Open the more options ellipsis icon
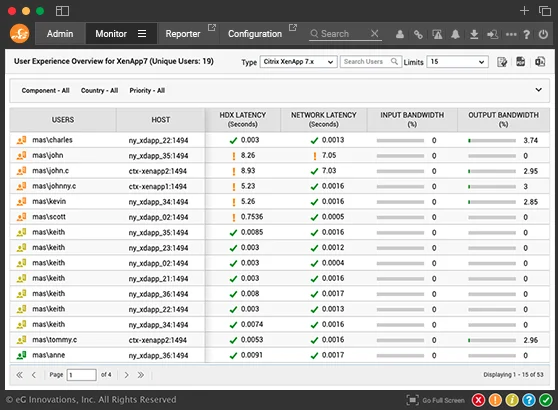The width and height of the screenshot is (558, 410). click(x=511, y=35)
